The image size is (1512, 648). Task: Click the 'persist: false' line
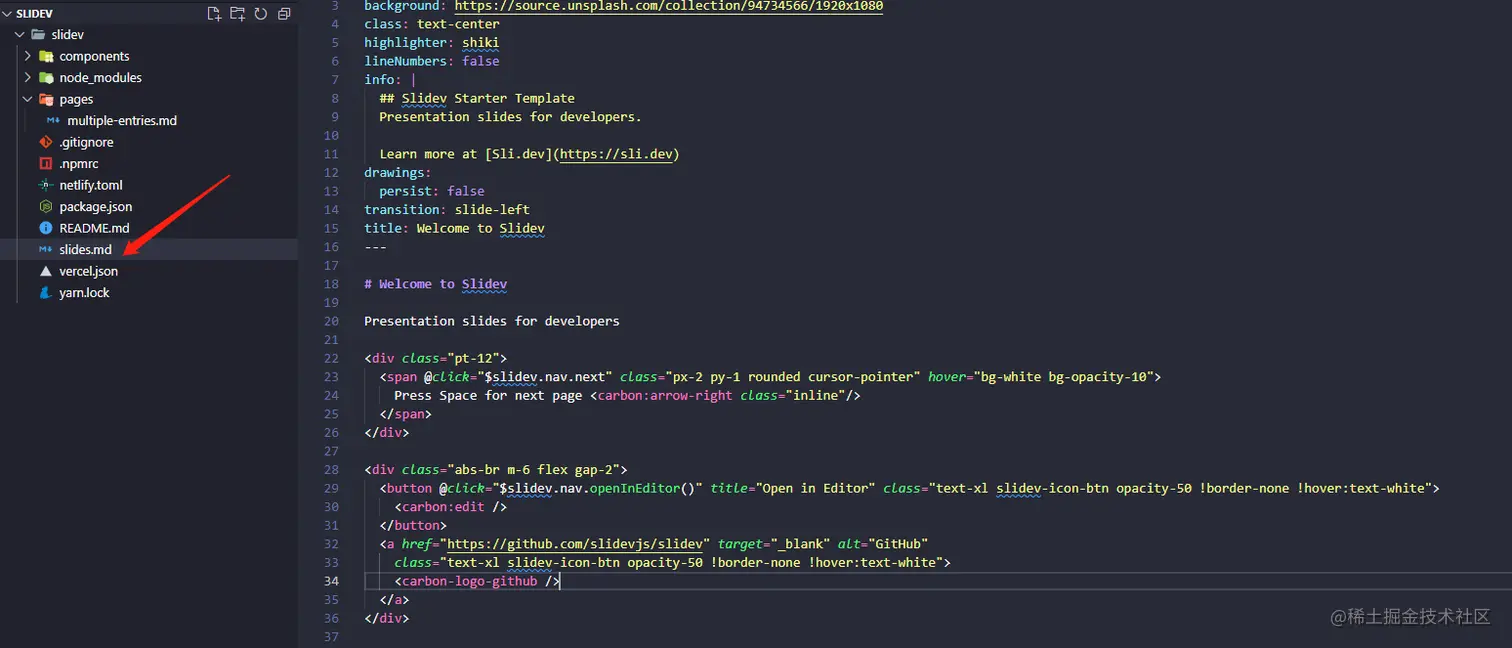click(432, 191)
